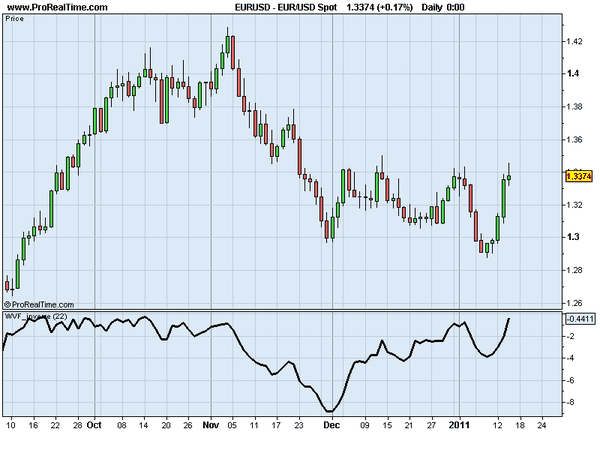
Task: Click the -2 indicator axis label
Action: click(x=571, y=336)
